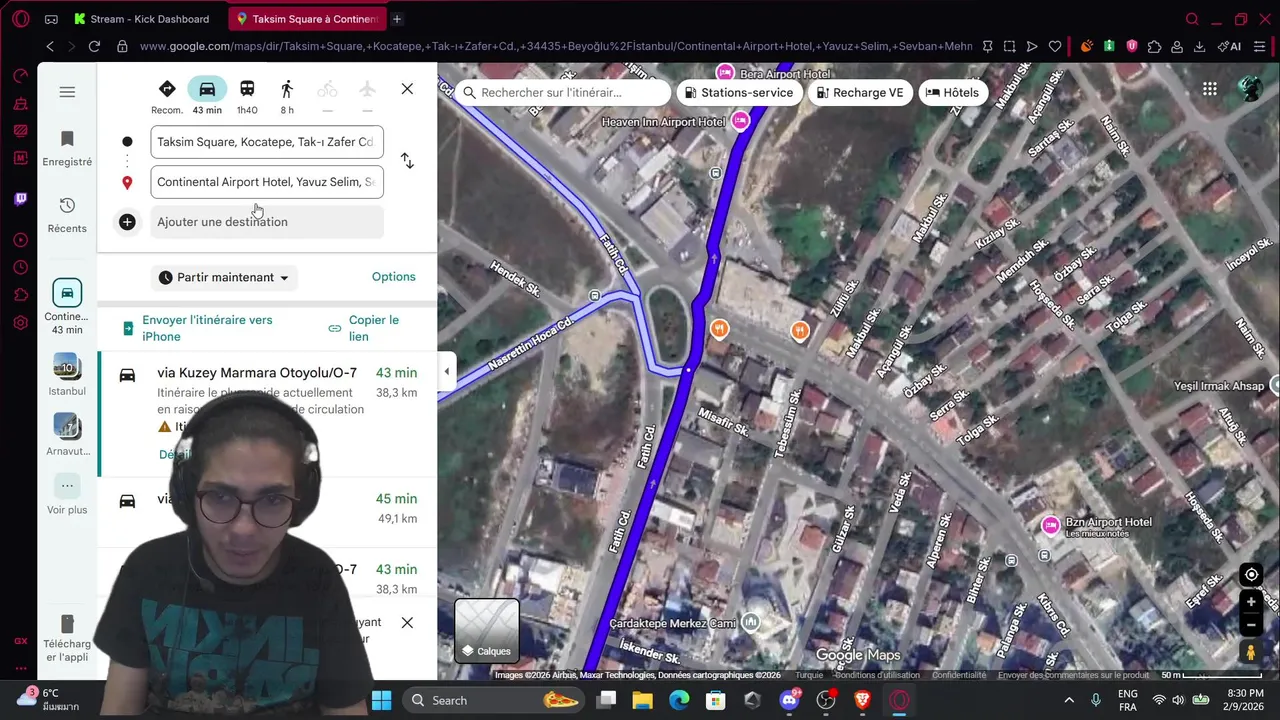The width and height of the screenshot is (1280, 720).
Task: Filter by Recharge VE along route
Action: tap(860, 93)
